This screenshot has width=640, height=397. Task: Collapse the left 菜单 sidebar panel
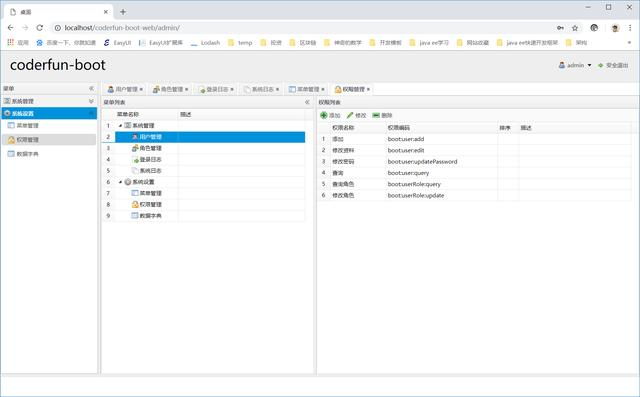tap(91, 89)
